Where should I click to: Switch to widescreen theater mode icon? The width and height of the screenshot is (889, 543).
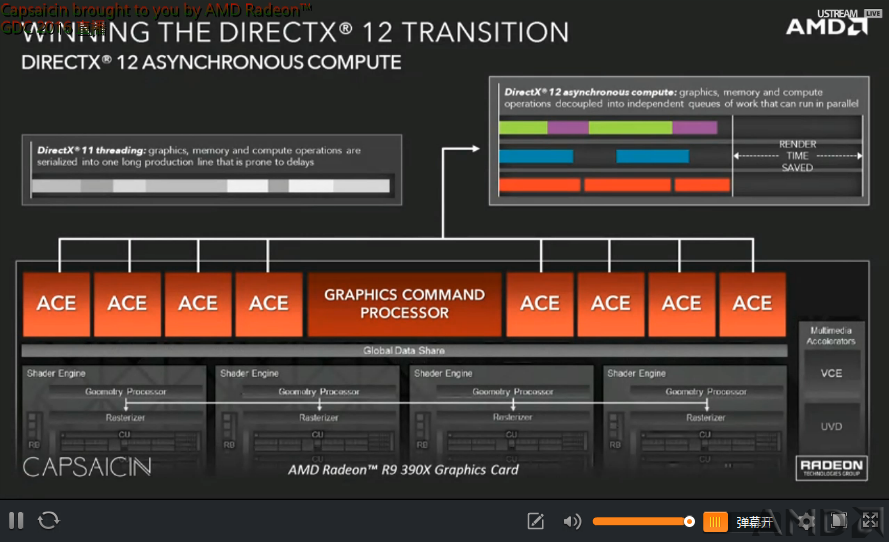(838, 520)
